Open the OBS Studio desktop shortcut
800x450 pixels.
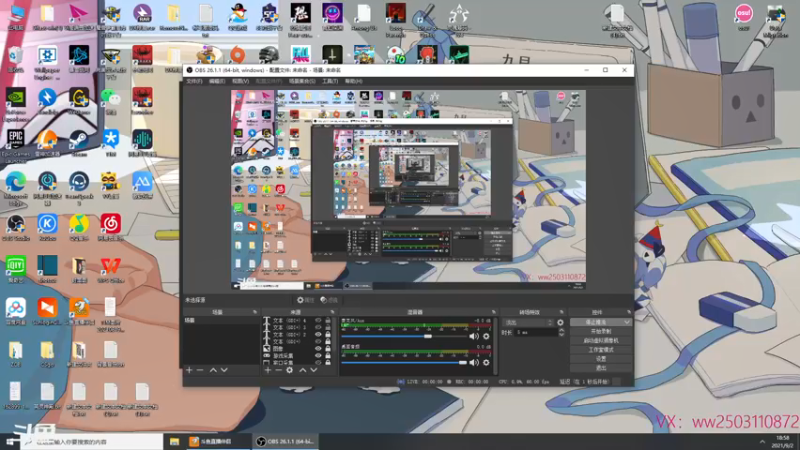tap(15, 228)
